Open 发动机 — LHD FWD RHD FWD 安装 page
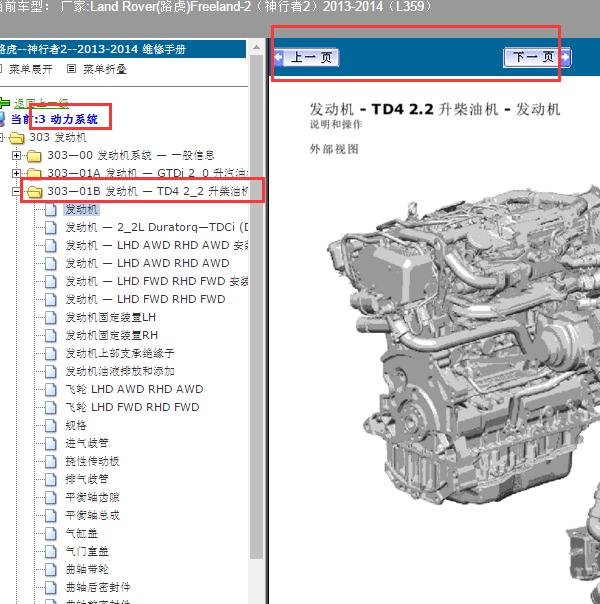The width and height of the screenshot is (600, 604). [x=156, y=282]
